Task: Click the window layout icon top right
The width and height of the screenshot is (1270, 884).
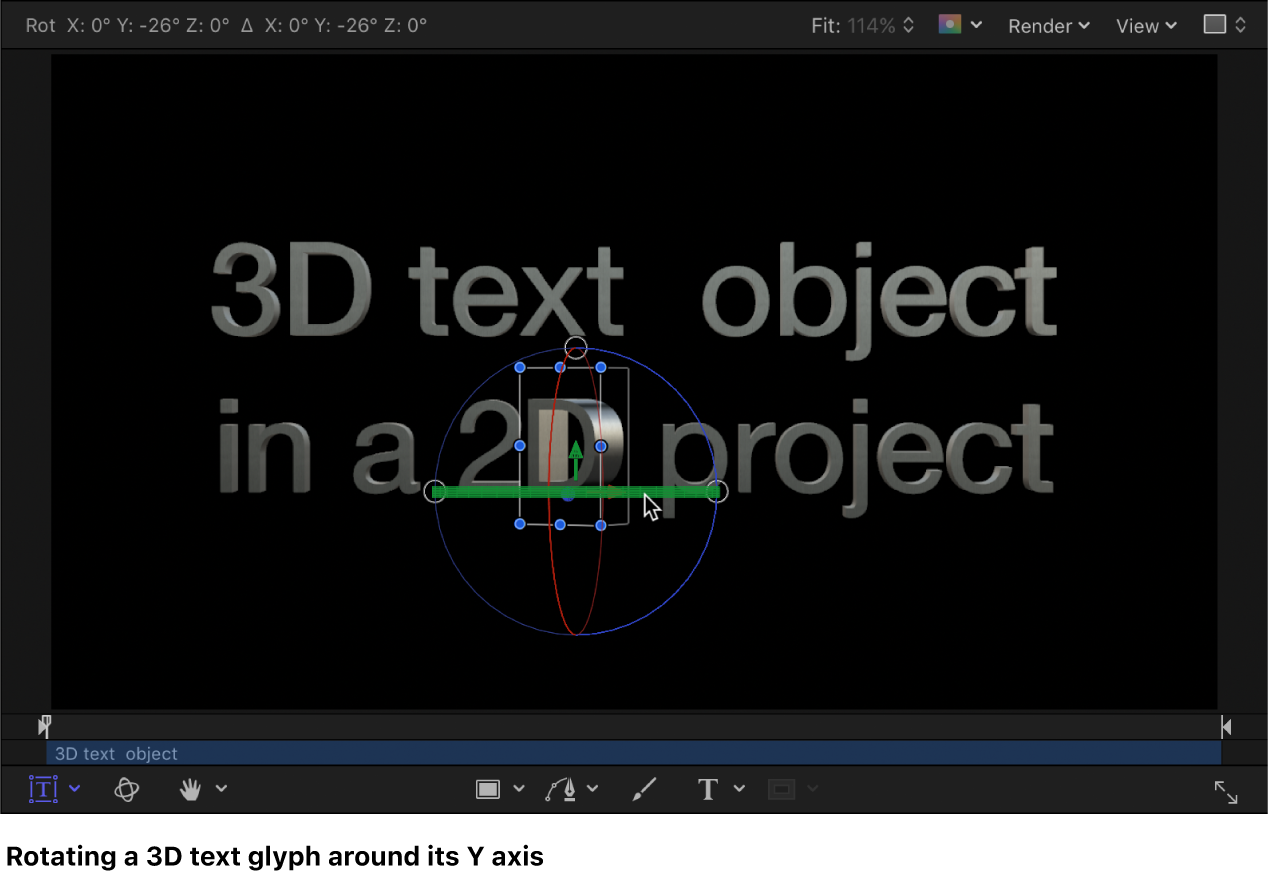Action: 1216,25
